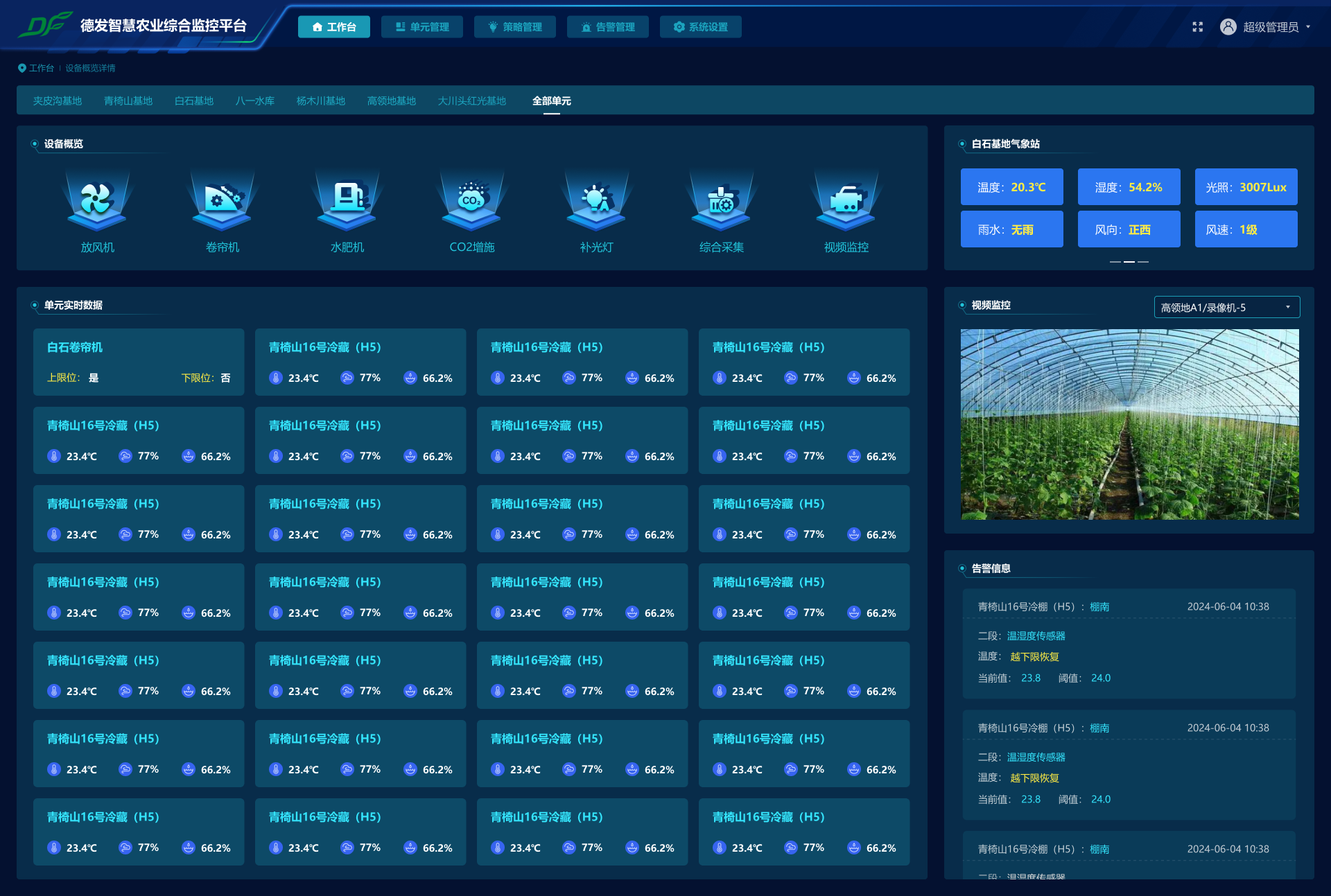1331x896 pixels.
Task: Open the 超级管理员 user menu arrow
Action: click(1308, 27)
